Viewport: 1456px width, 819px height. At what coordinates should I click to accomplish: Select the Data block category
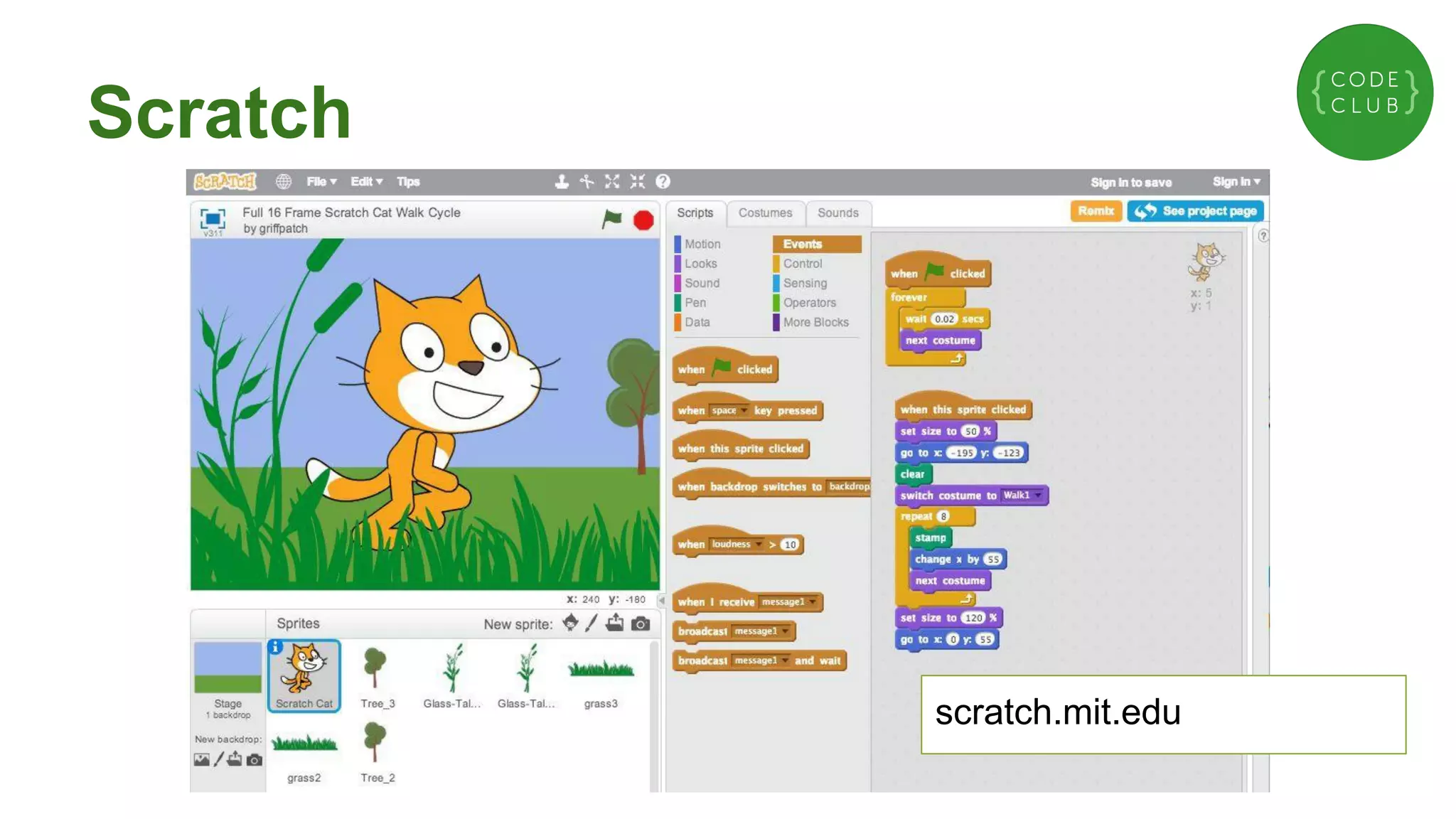(x=697, y=322)
